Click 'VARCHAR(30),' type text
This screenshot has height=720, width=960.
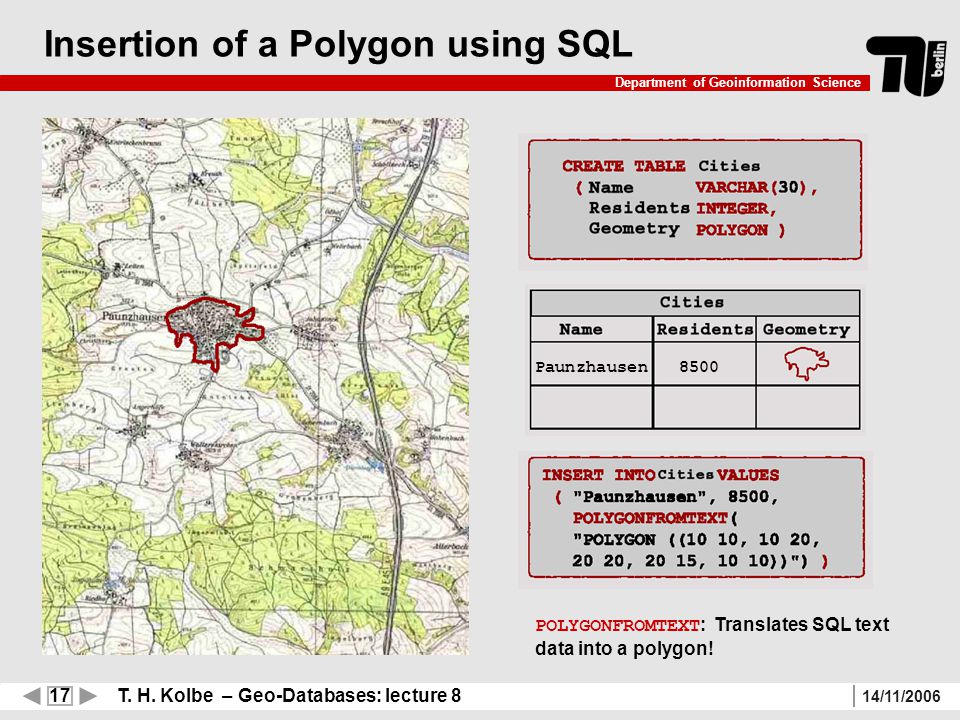pyautogui.click(x=756, y=187)
